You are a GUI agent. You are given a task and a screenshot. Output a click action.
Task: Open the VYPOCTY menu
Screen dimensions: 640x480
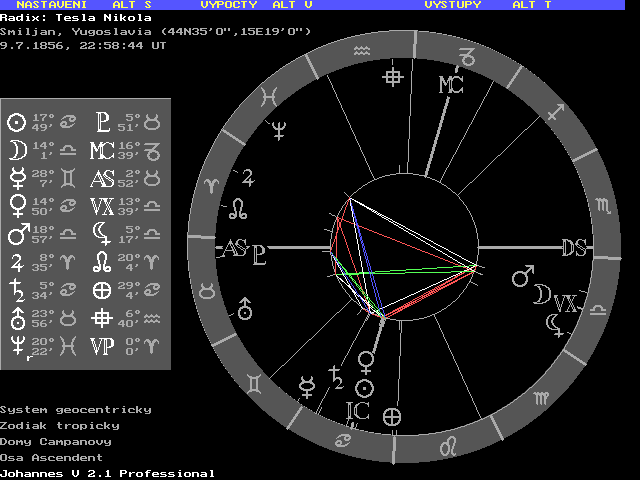coord(229,5)
